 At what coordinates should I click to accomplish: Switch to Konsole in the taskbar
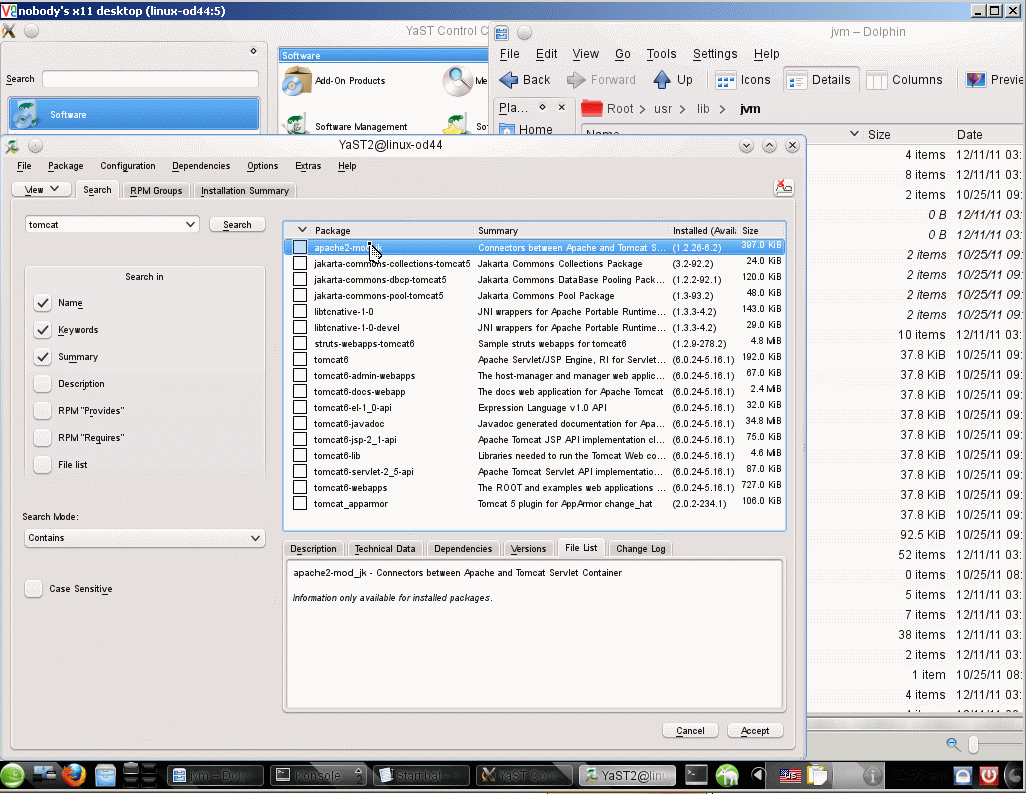click(x=319, y=776)
